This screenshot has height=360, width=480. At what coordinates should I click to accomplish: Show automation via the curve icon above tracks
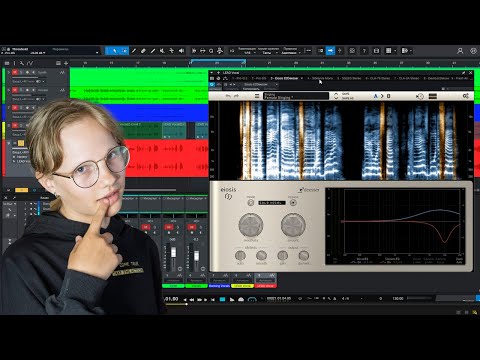pos(30,63)
